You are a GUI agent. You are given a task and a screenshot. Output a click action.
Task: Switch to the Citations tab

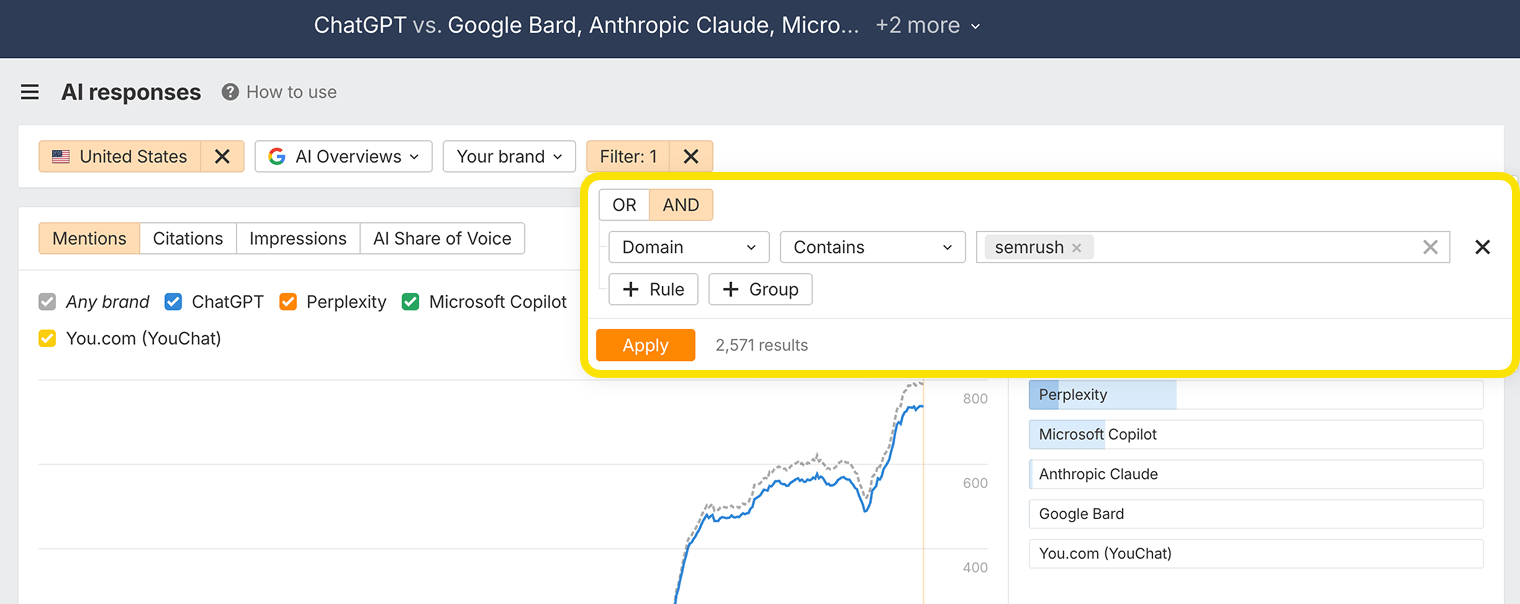tap(188, 238)
